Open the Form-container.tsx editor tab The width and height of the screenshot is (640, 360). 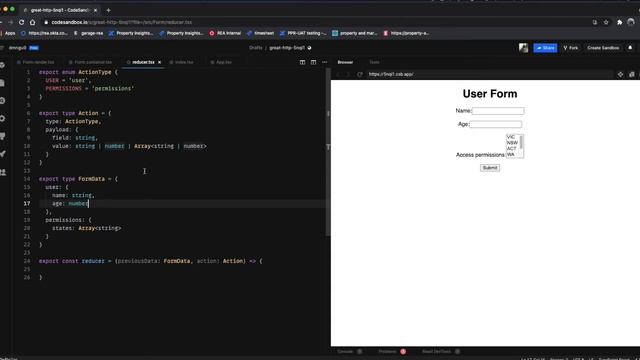[93, 62]
